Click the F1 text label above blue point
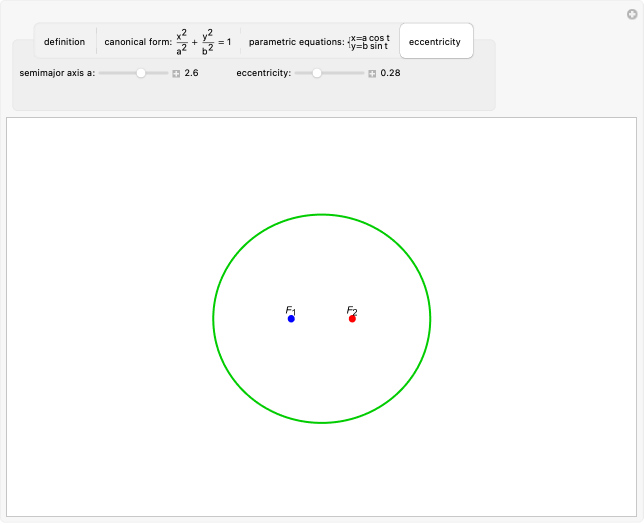This screenshot has height=524, width=644. pos(291,310)
